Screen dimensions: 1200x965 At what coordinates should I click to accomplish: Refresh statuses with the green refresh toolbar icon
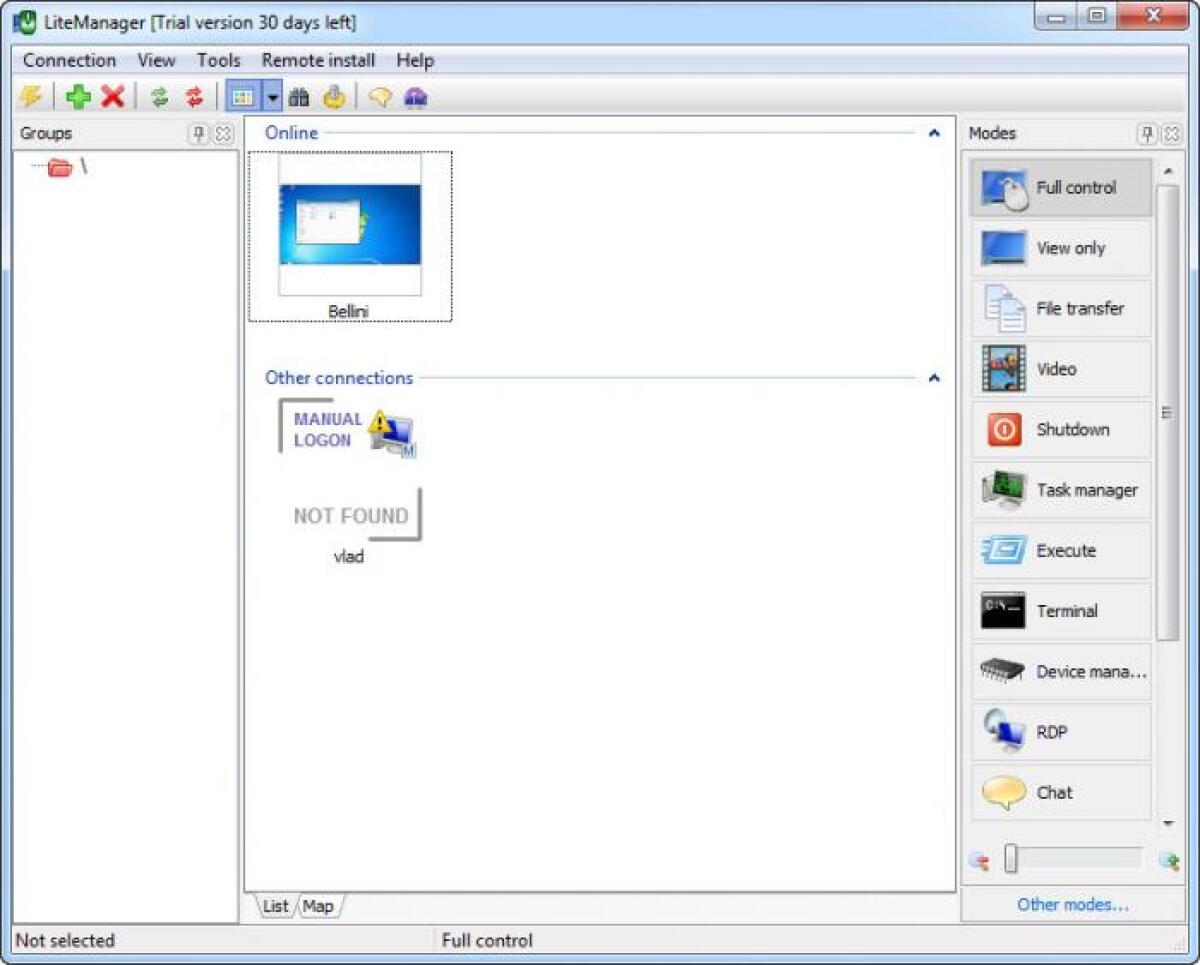(161, 97)
